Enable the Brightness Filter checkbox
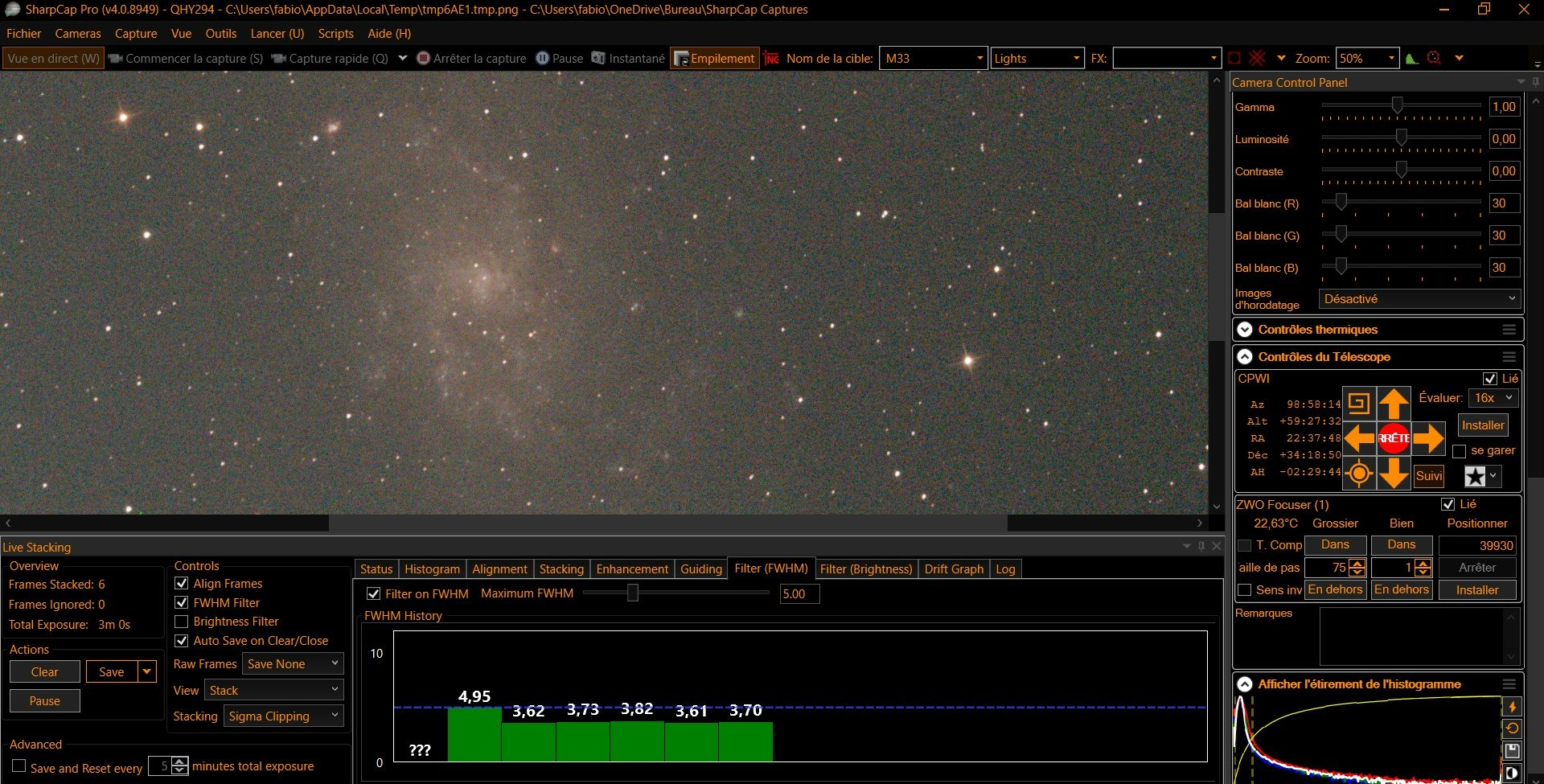Screen dimensions: 1544x784 [182, 622]
